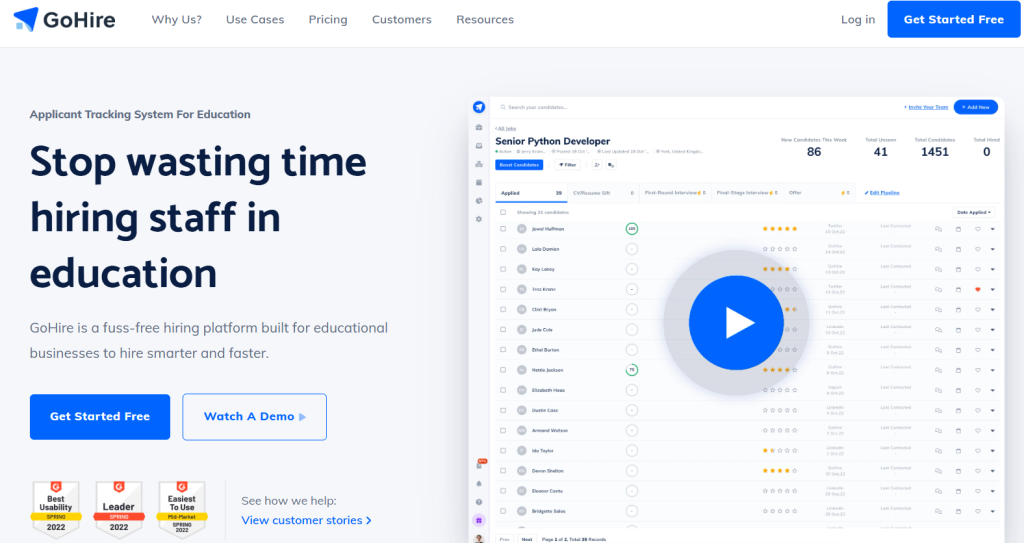This screenshot has width=1024, height=543.
Task: Open the Resources menu
Action: point(485,20)
